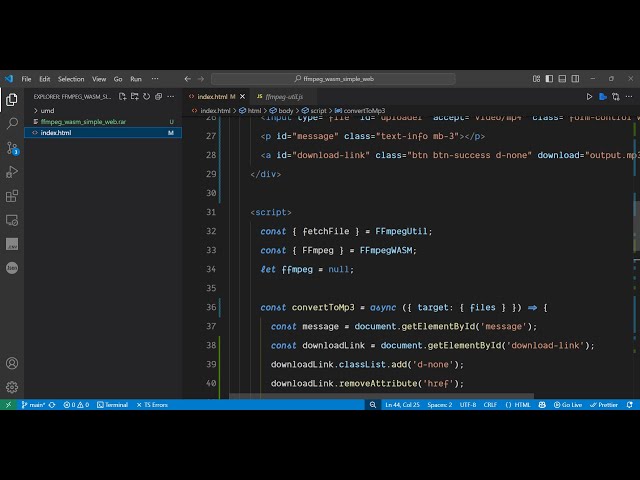This screenshot has height=480, width=640.
Task: Close the index.html tab
Action: (x=242, y=97)
